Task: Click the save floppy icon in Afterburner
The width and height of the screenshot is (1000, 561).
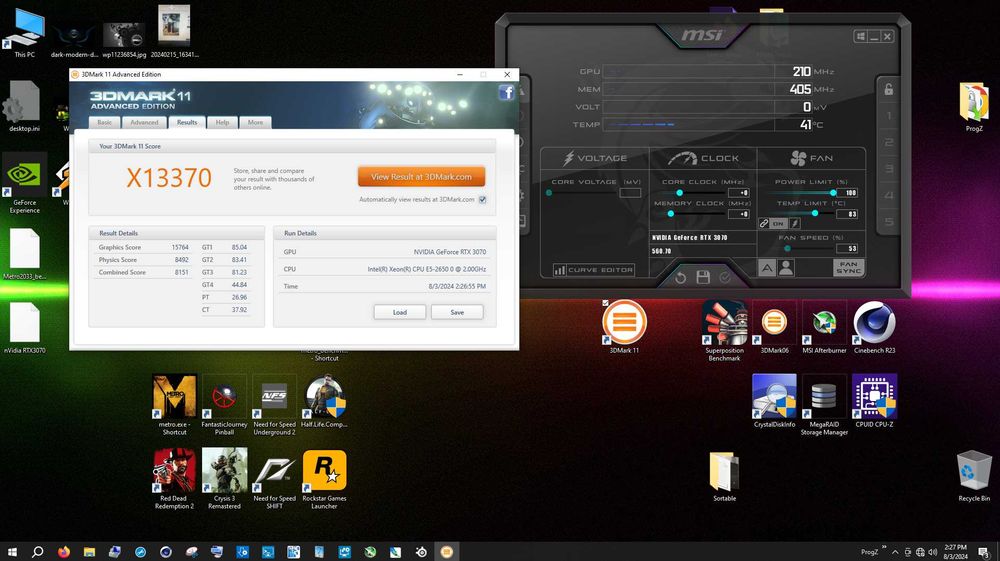Action: pos(703,277)
